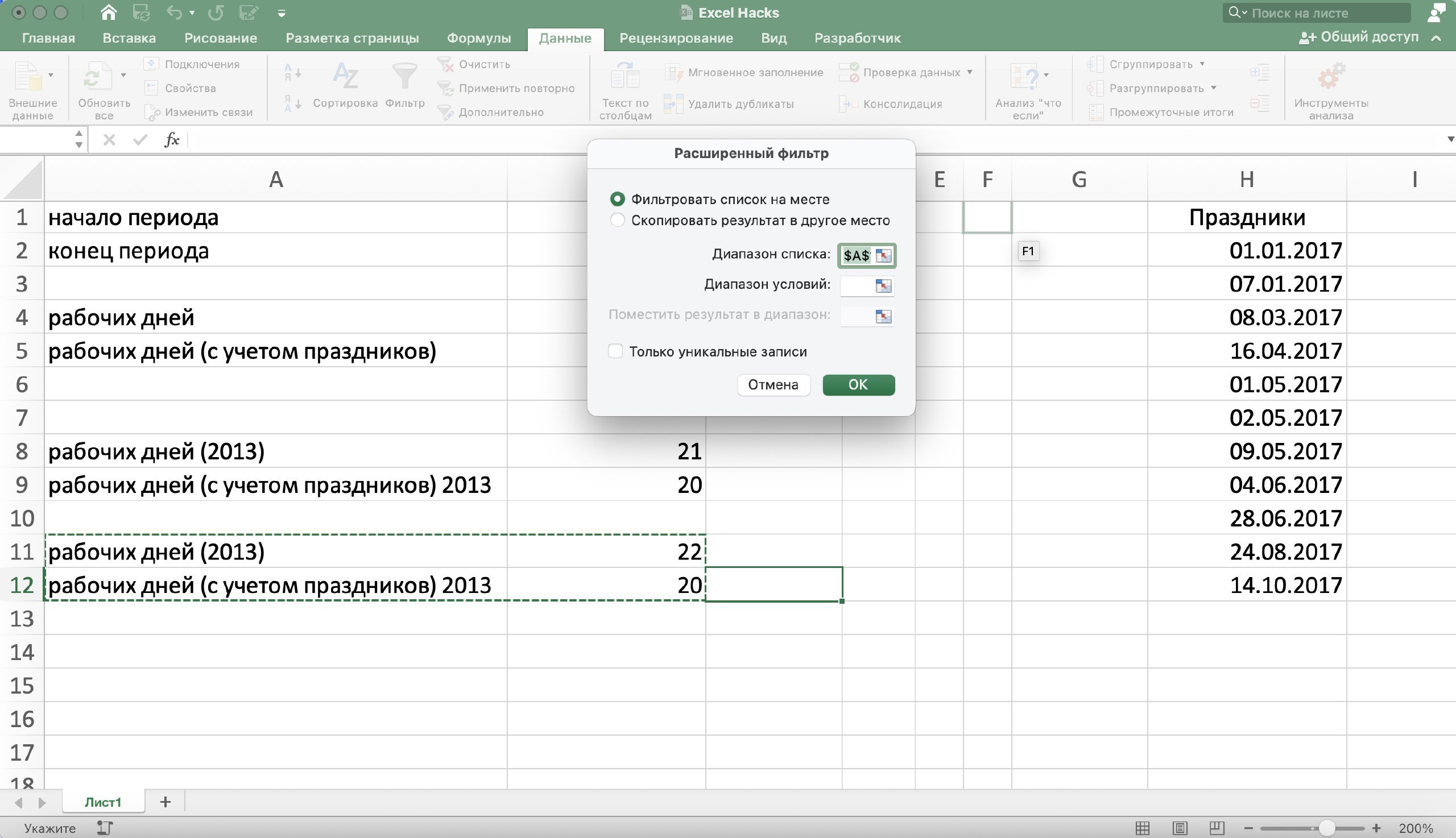Switch to Normal view in status bar
The height and width of the screenshot is (838, 1456).
pos(1142,828)
